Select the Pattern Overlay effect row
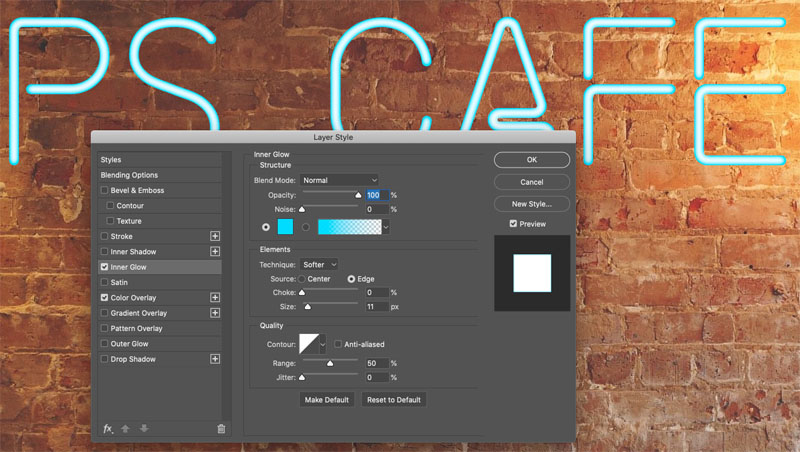Screen dimensions: 800x452 pyautogui.click(x=160, y=329)
